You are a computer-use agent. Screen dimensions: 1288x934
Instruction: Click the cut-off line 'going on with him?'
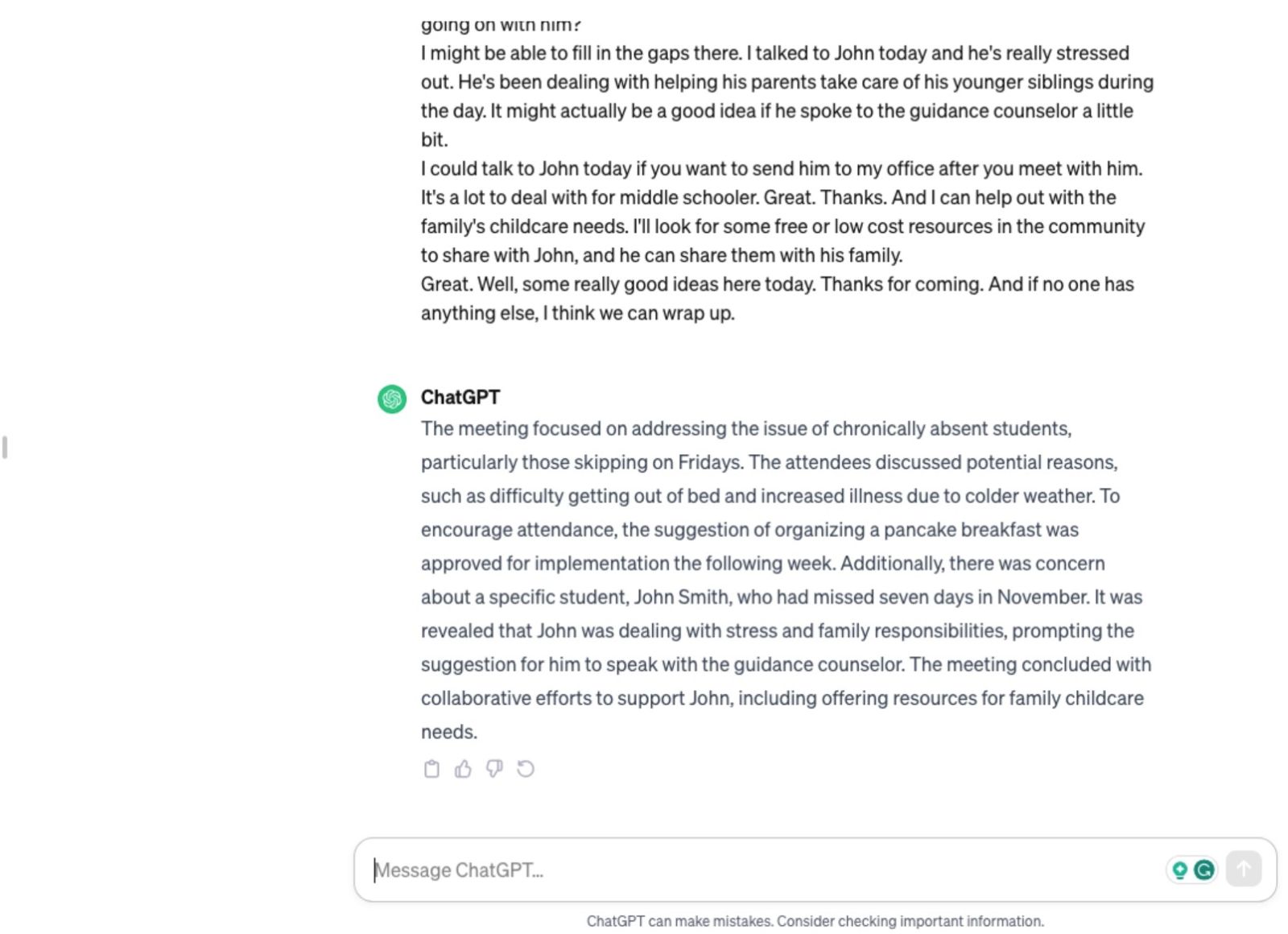point(501,27)
